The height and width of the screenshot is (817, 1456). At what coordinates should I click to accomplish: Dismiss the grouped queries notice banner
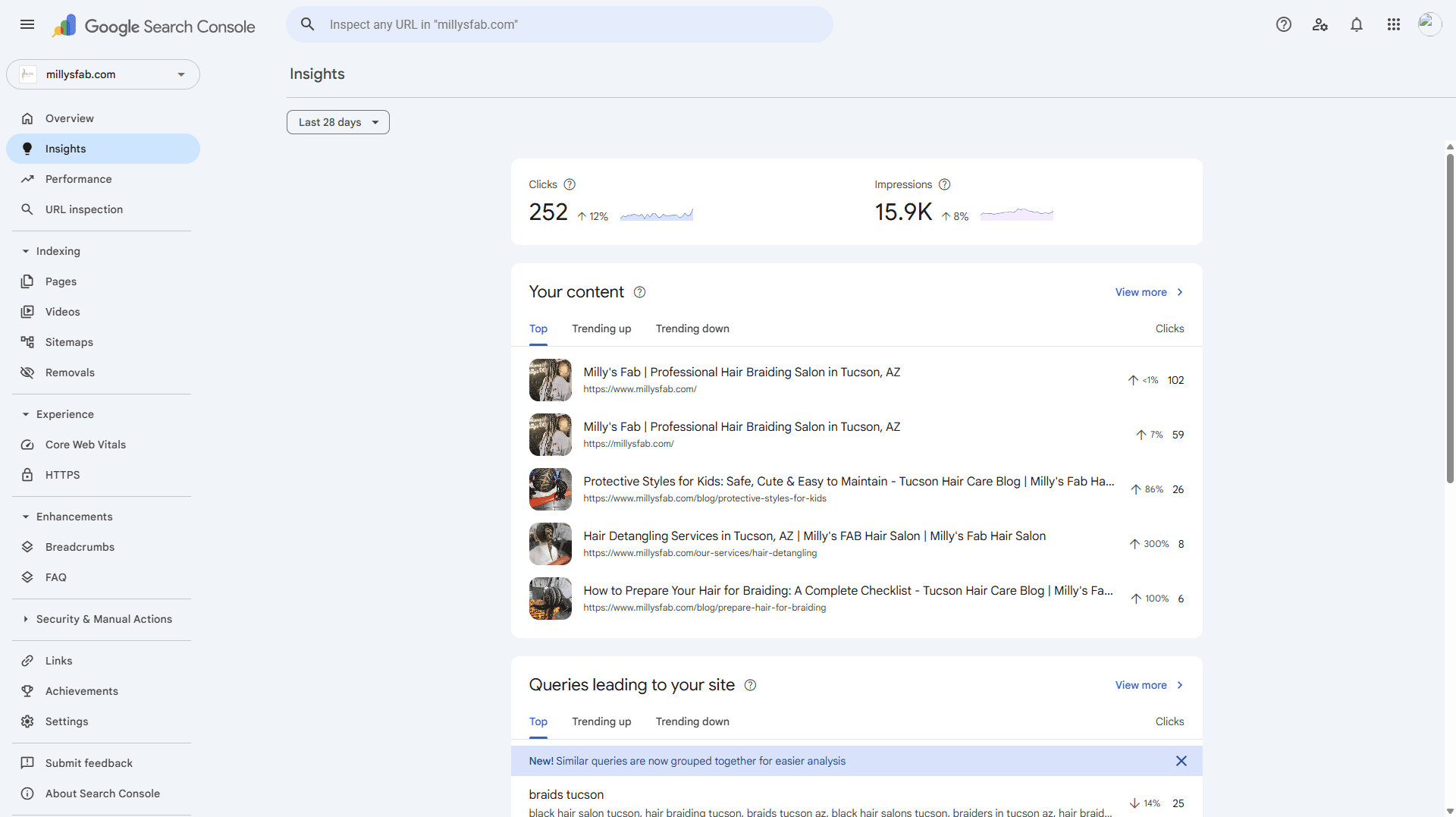pyautogui.click(x=1181, y=761)
